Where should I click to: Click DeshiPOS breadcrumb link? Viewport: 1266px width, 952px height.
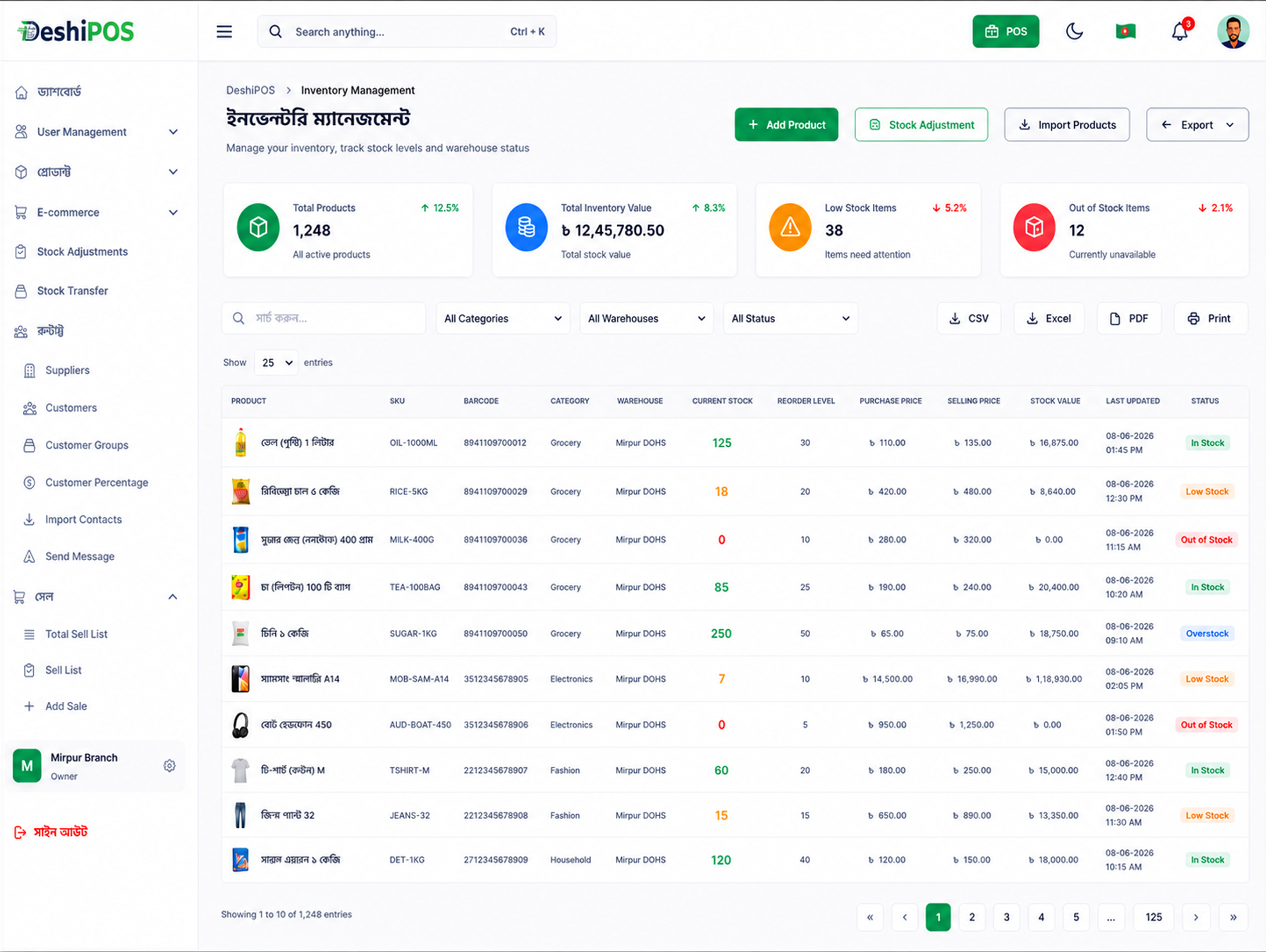(x=250, y=90)
